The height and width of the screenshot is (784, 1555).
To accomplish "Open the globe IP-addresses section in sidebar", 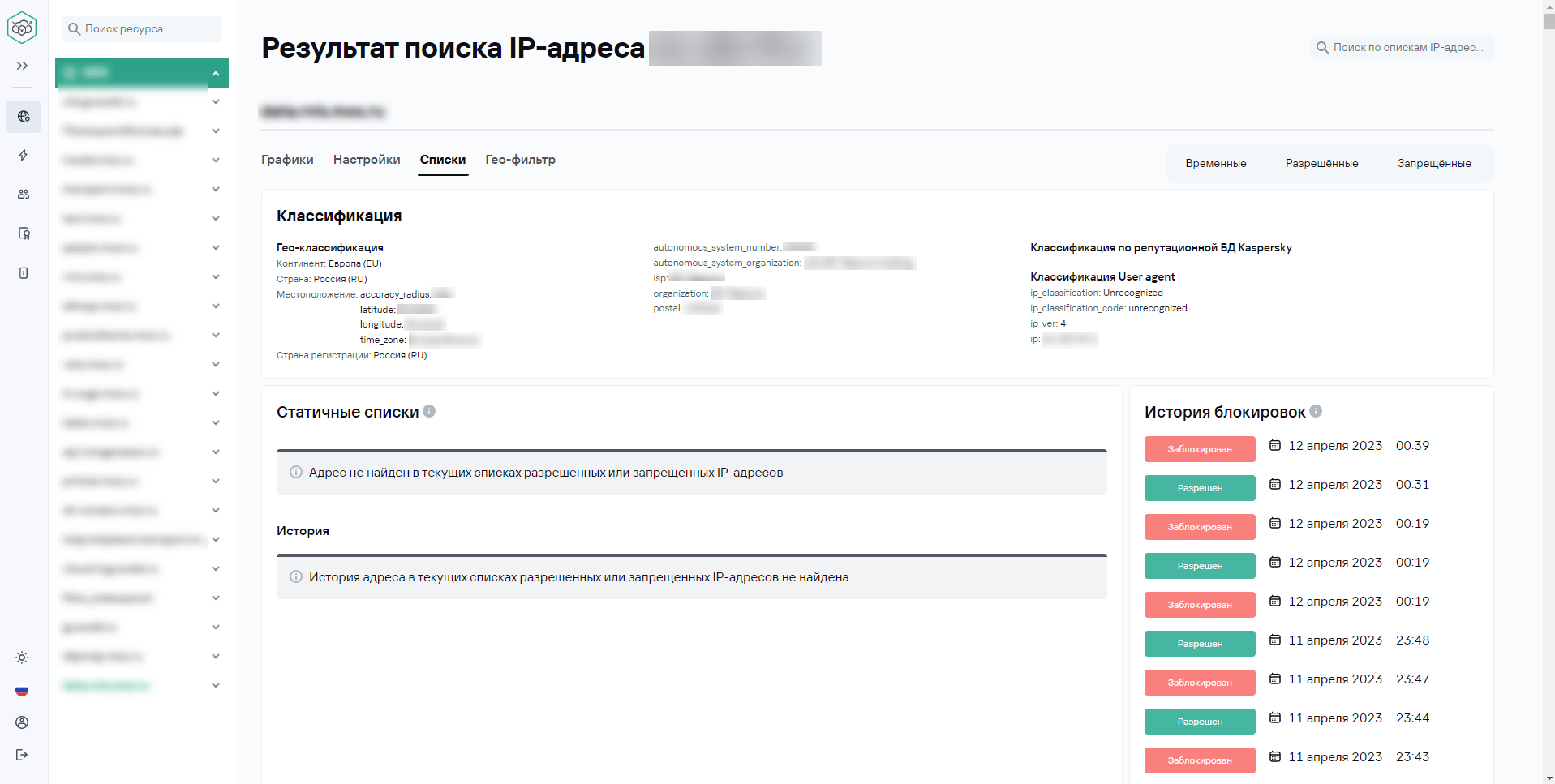I will (23, 117).
